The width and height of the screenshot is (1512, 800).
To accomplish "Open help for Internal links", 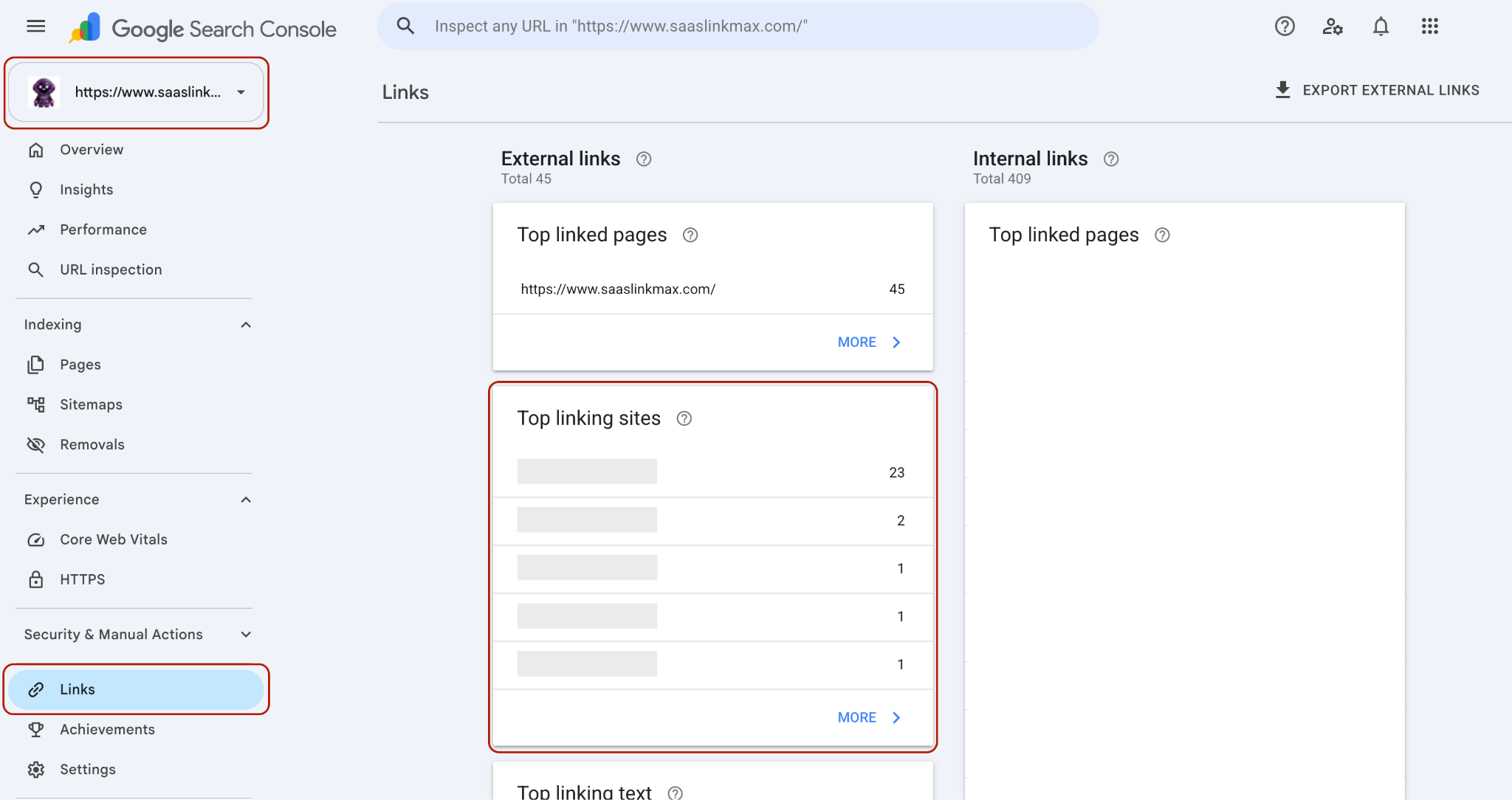I will 1111,159.
